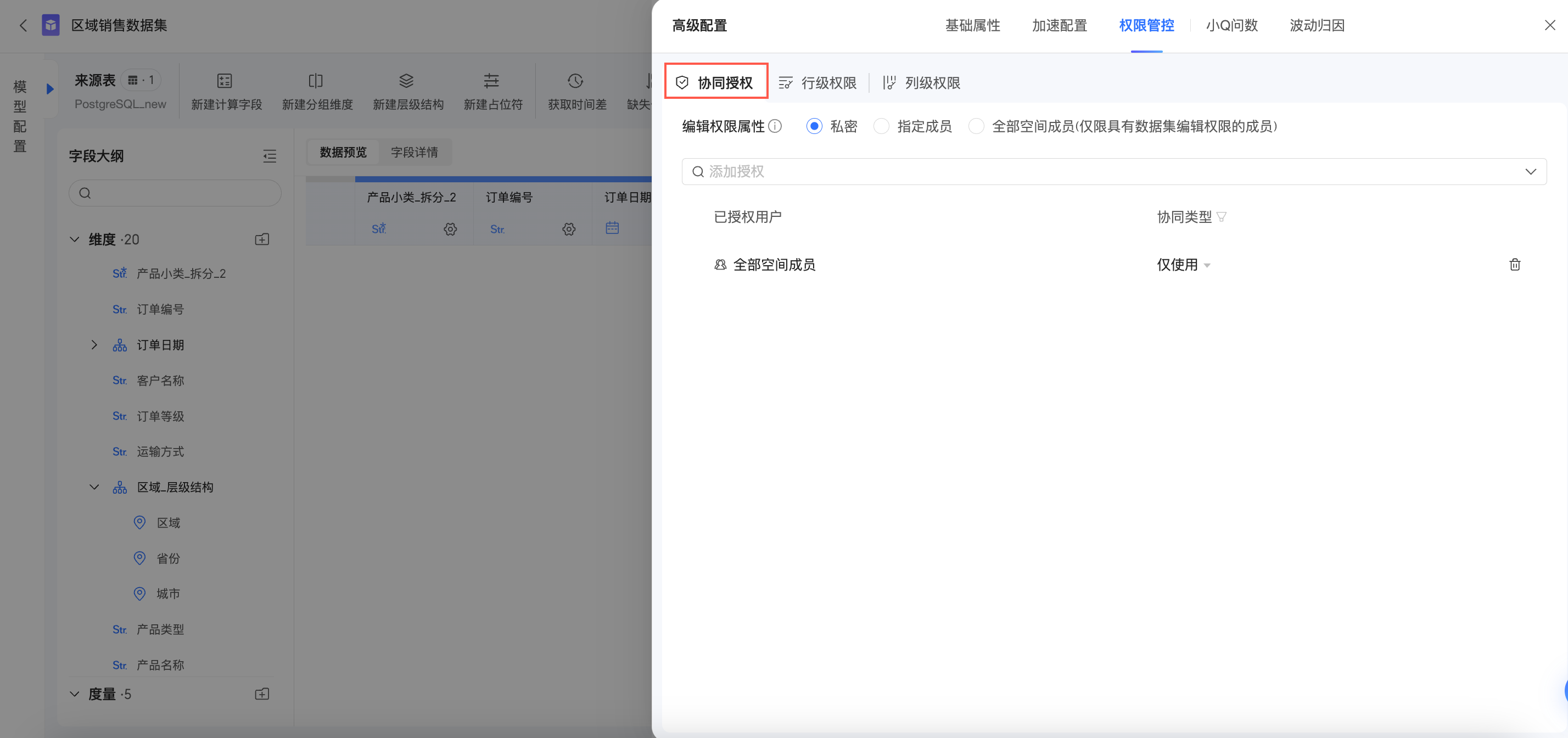Click the back arrow beside 区域销售数据集
The image size is (1568, 738).
24,26
